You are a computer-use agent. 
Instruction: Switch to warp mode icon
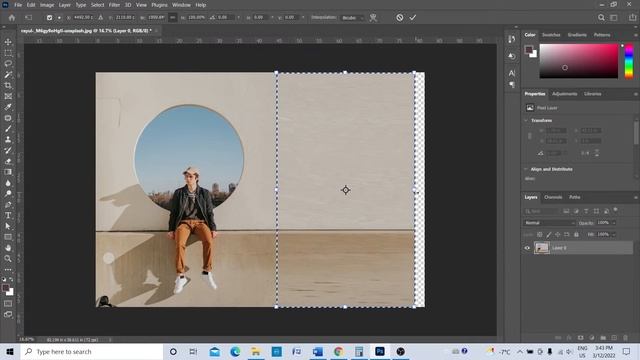click(373, 18)
